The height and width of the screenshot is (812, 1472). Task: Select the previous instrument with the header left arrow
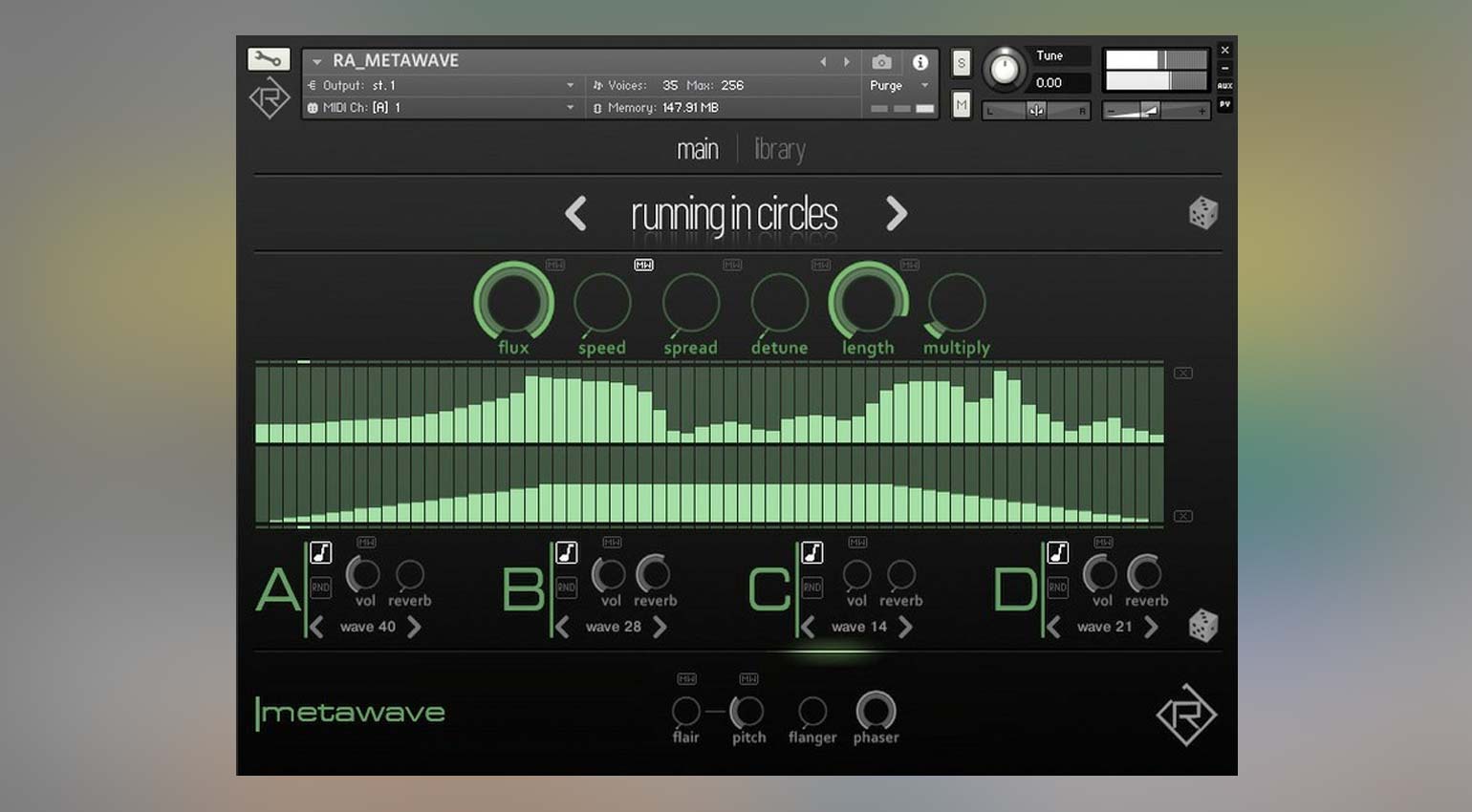(x=823, y=61)
